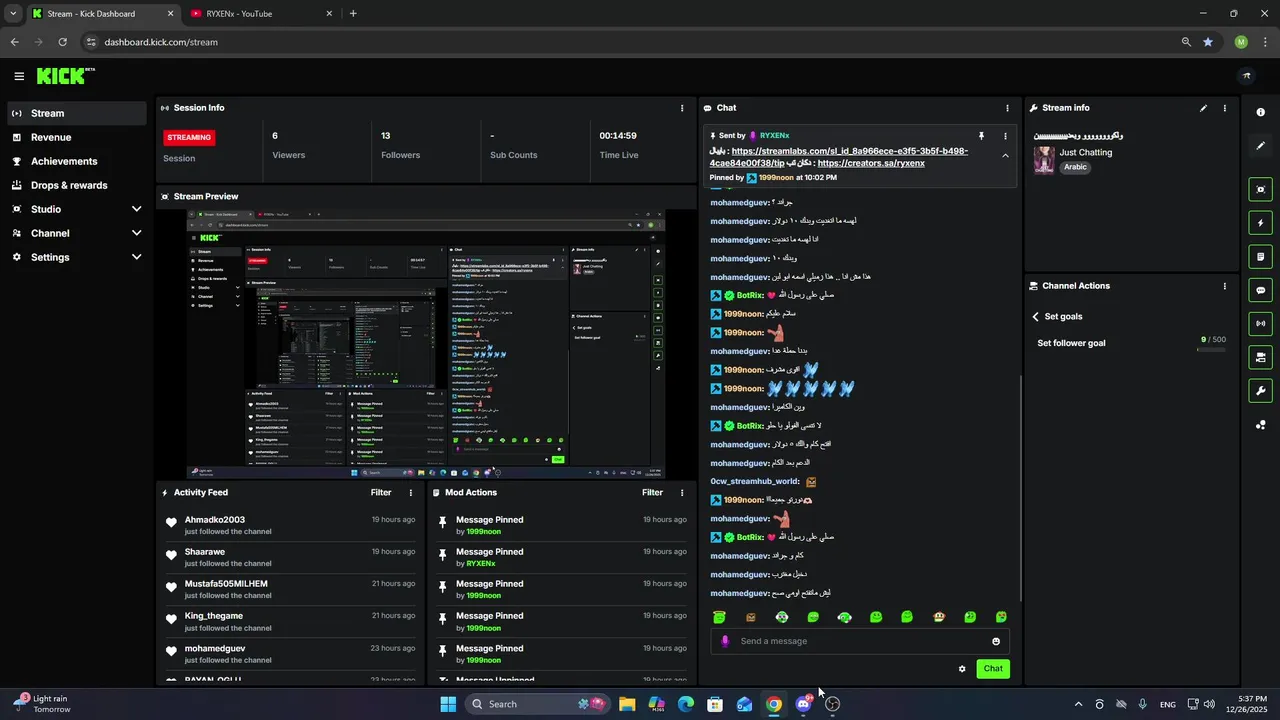The width and height of the screenshot is (1280, 720).
Task: Open the info icon in right sidebar
Action: [x=1260, y=113]
